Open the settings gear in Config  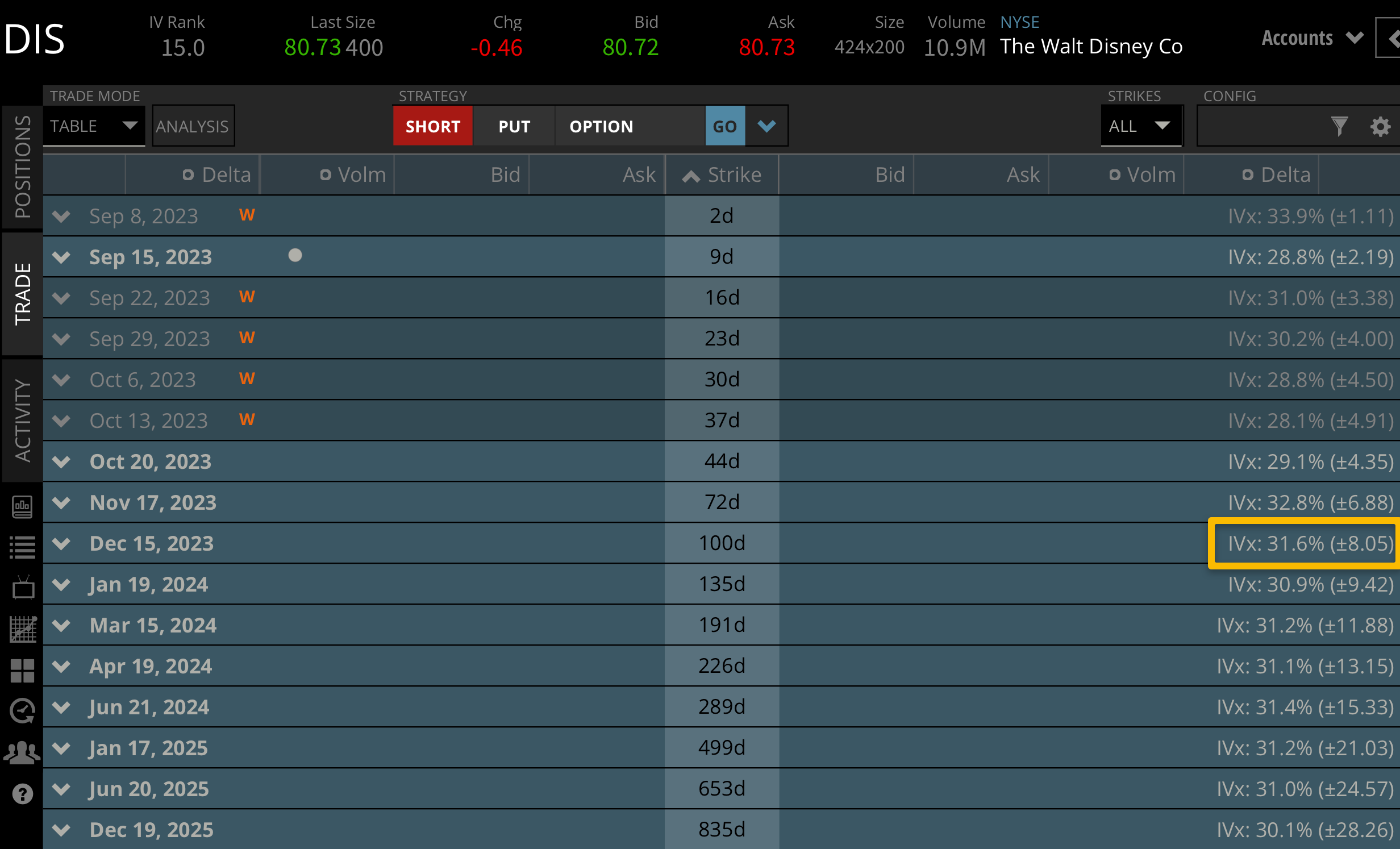tap(1380, 126)
